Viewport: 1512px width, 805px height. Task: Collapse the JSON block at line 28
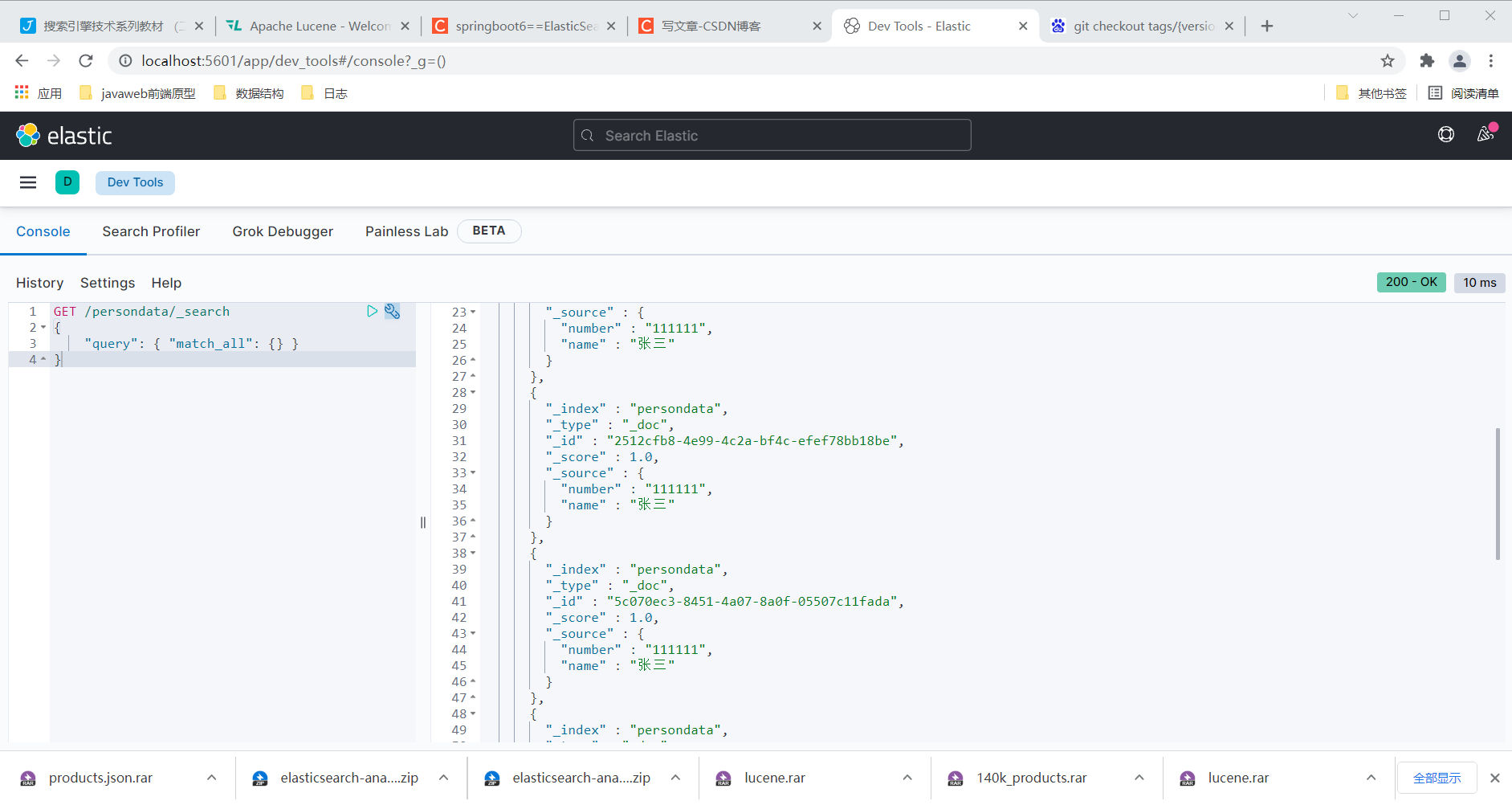(x=471, y=392)
